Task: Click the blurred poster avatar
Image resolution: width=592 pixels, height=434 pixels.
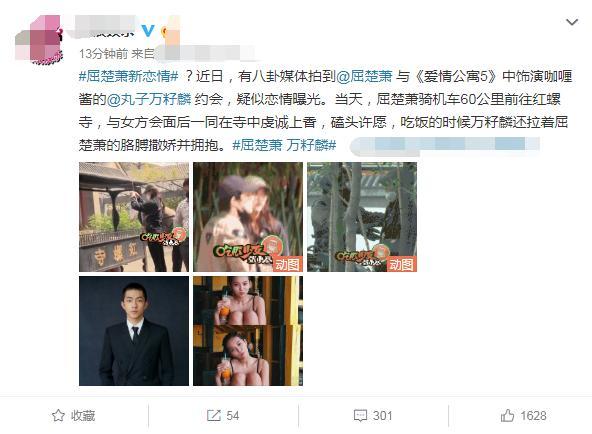Action: [39, 39]
